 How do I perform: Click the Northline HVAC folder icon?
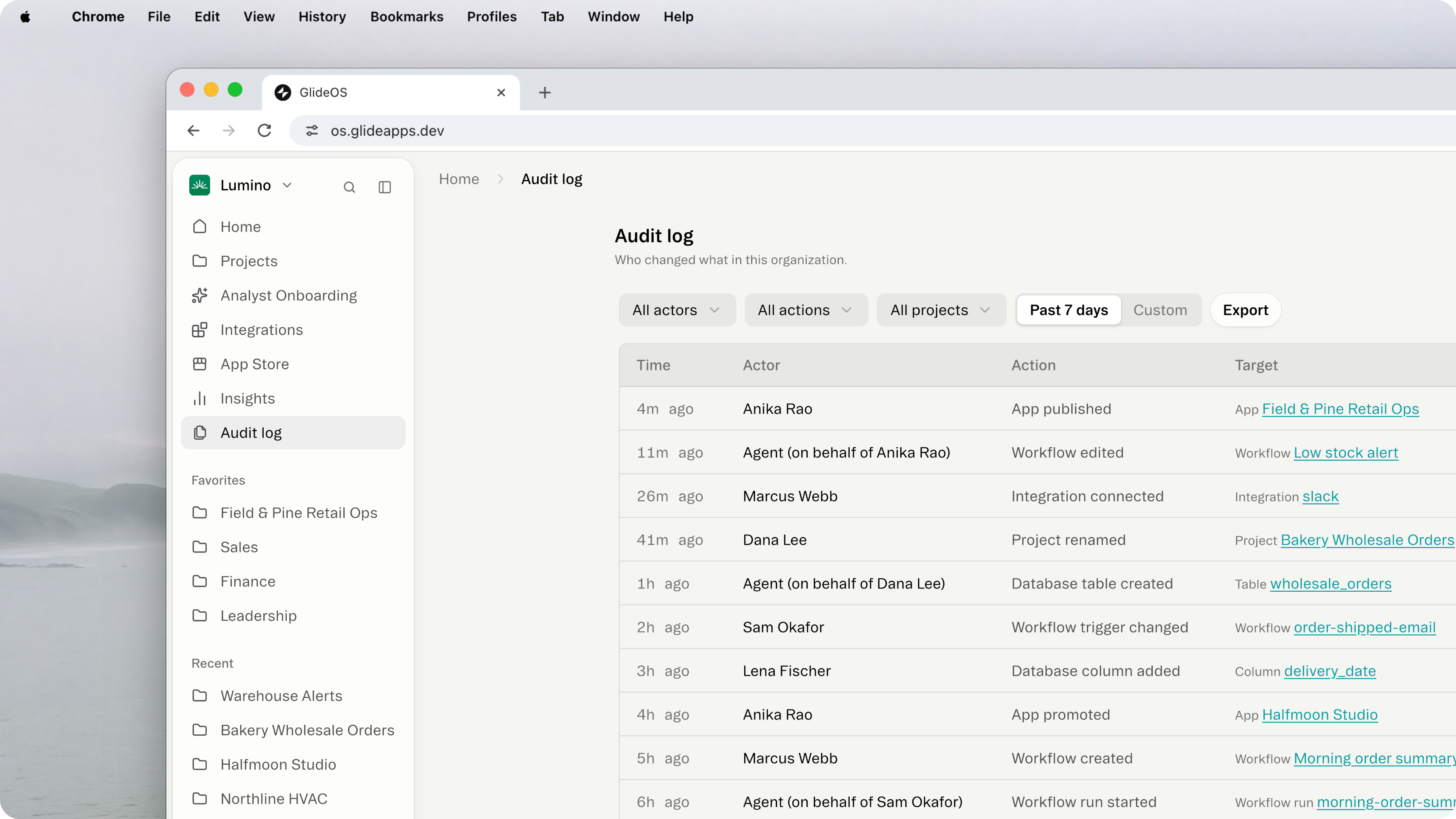pos(199,799)
